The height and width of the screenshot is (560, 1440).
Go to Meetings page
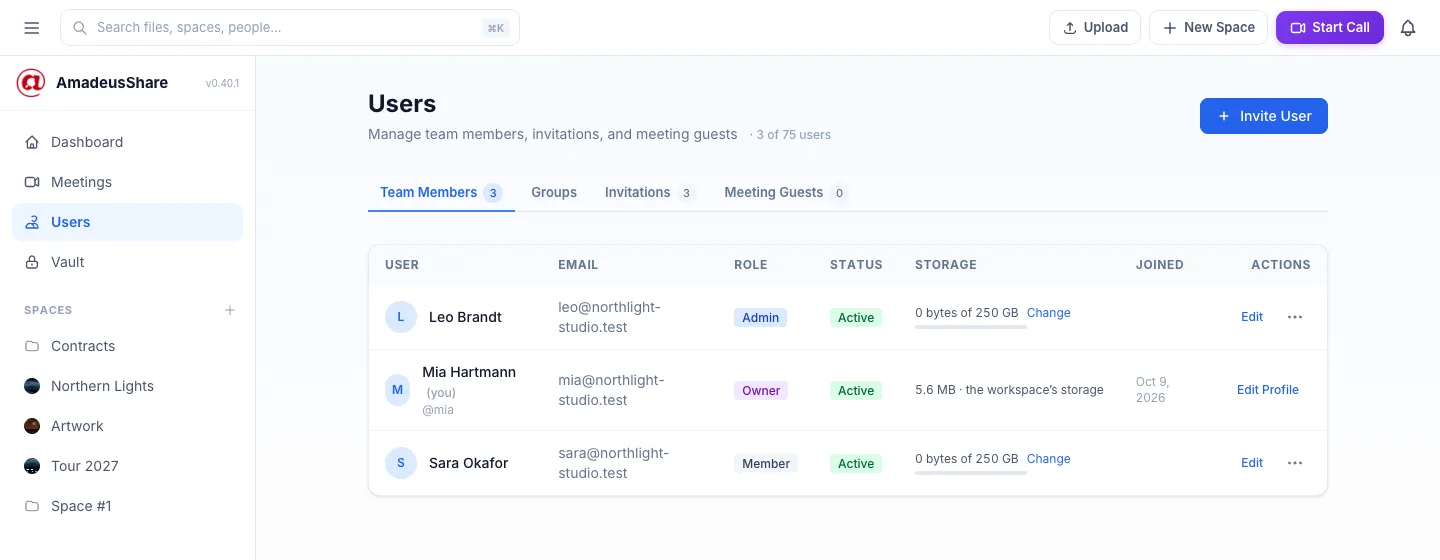click(x=127, y=182)
